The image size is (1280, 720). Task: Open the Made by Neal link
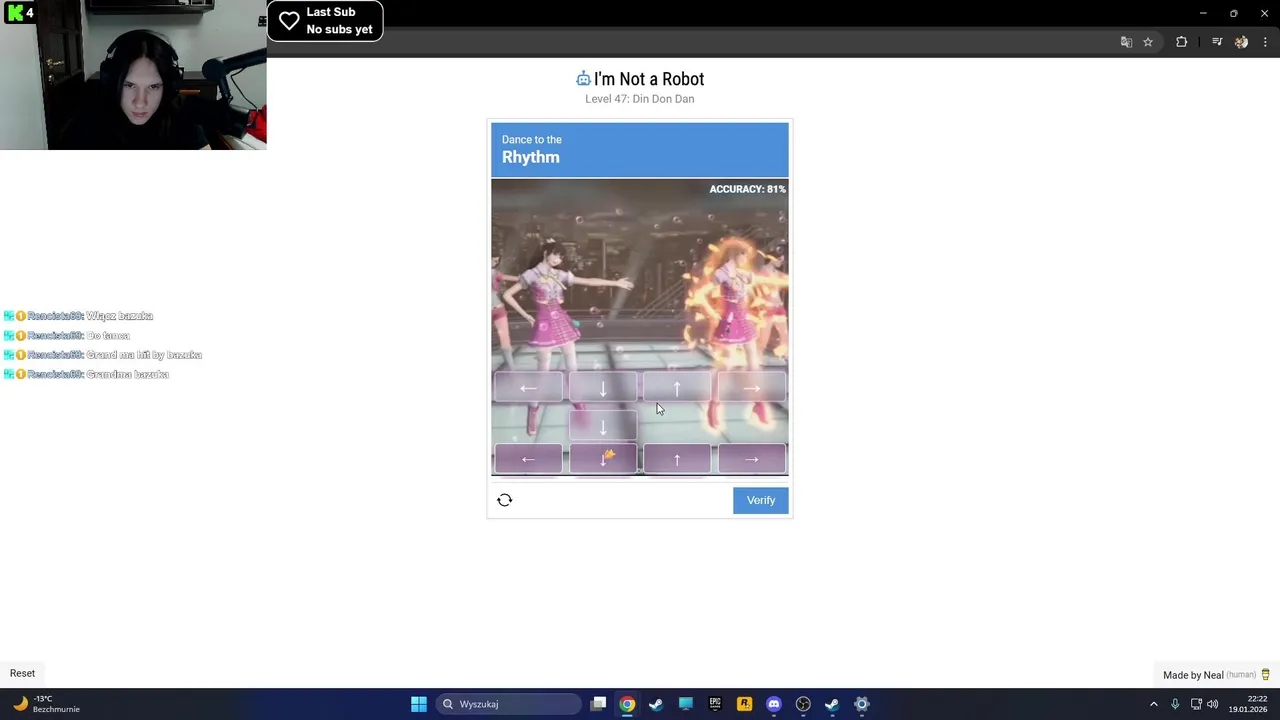click(1193, 675)
